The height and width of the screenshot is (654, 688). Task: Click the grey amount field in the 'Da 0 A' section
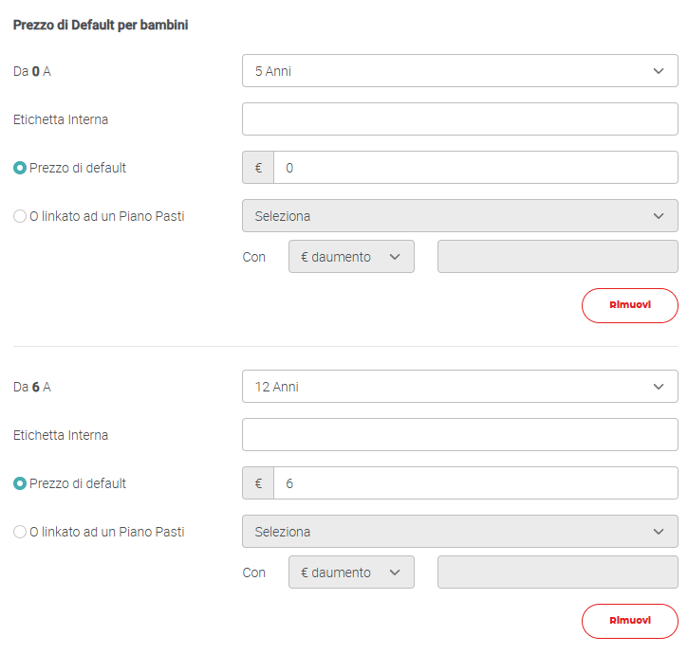(557, 257)
